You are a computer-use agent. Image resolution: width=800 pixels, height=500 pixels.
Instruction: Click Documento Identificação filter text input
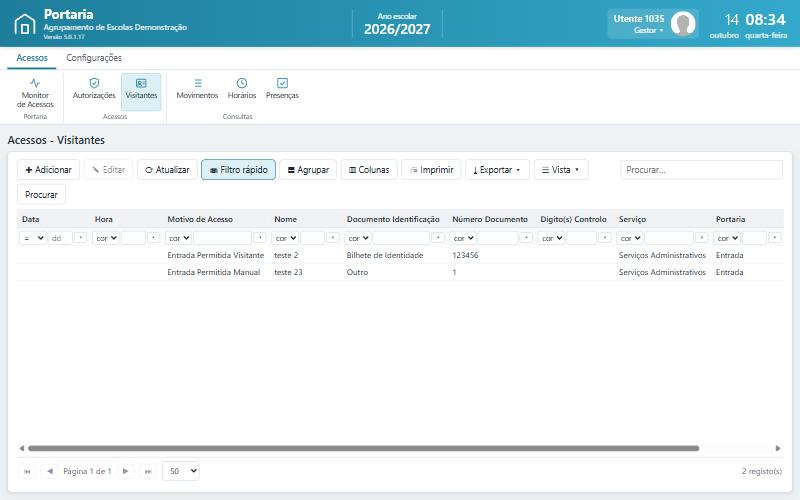401,238
